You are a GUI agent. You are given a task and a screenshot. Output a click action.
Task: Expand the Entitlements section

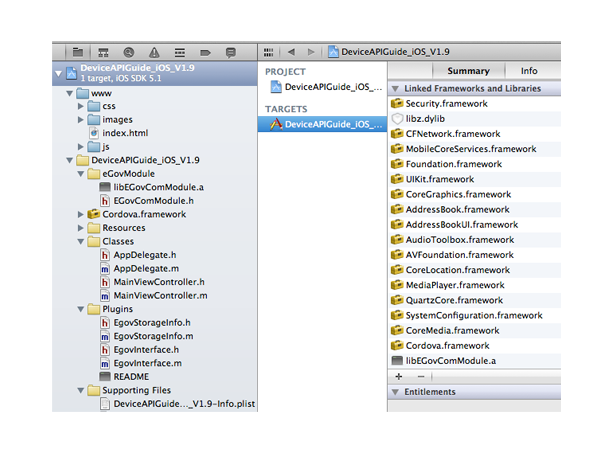[x=394, y=392]
